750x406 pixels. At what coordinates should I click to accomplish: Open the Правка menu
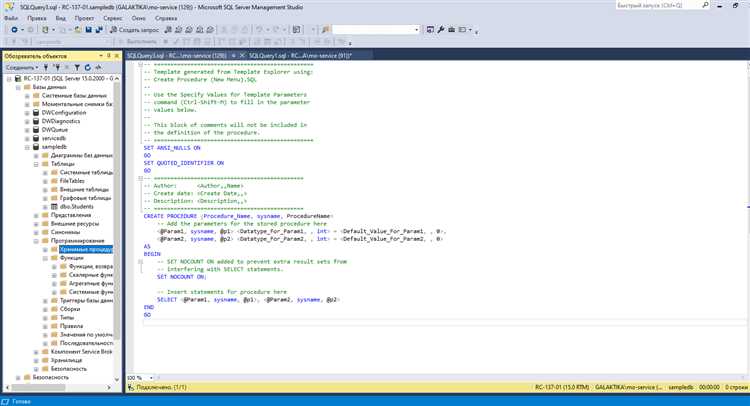(37, 18)
